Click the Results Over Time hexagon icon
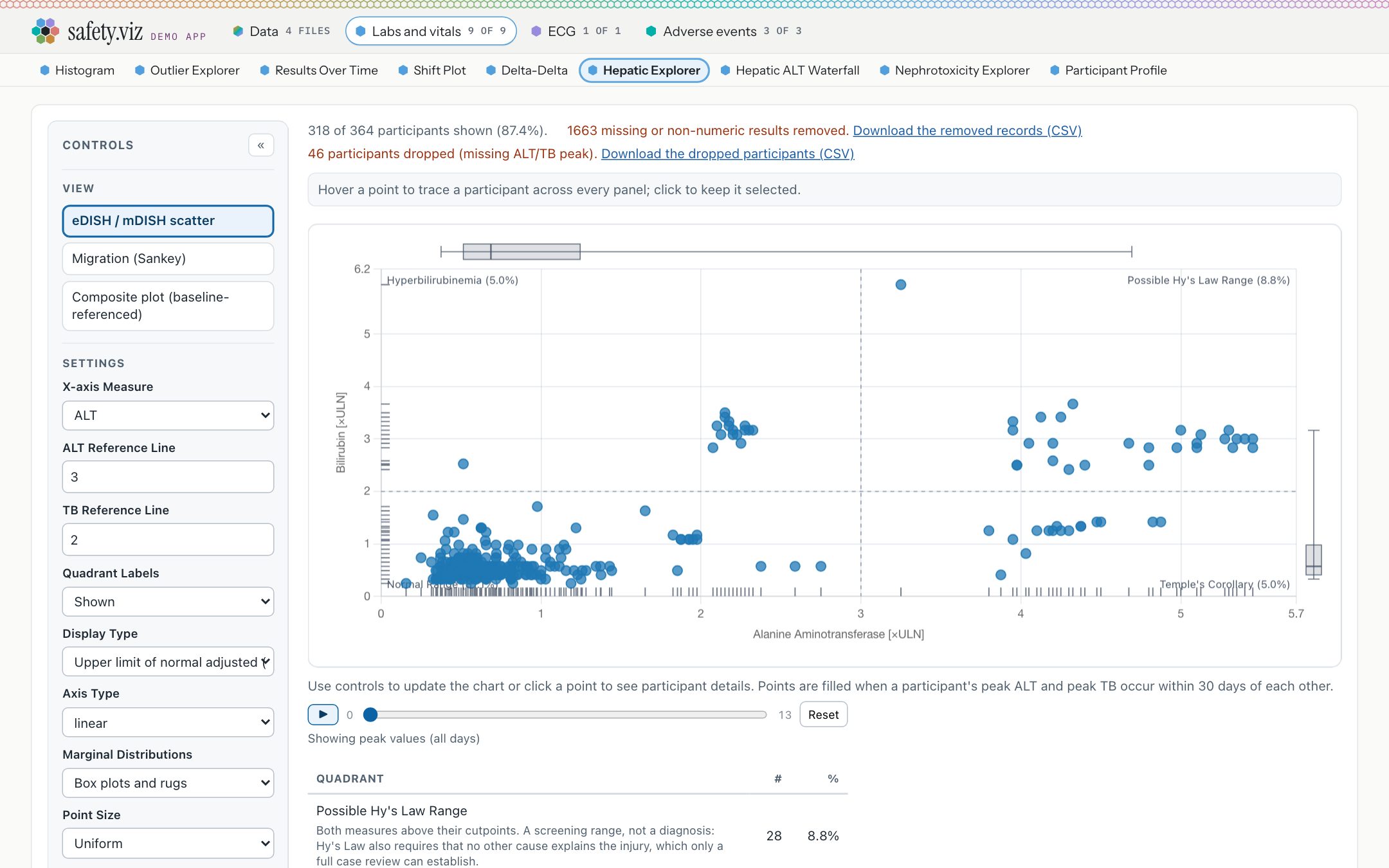The height and width of the screenshot is (868, 1389). (264, 70)
